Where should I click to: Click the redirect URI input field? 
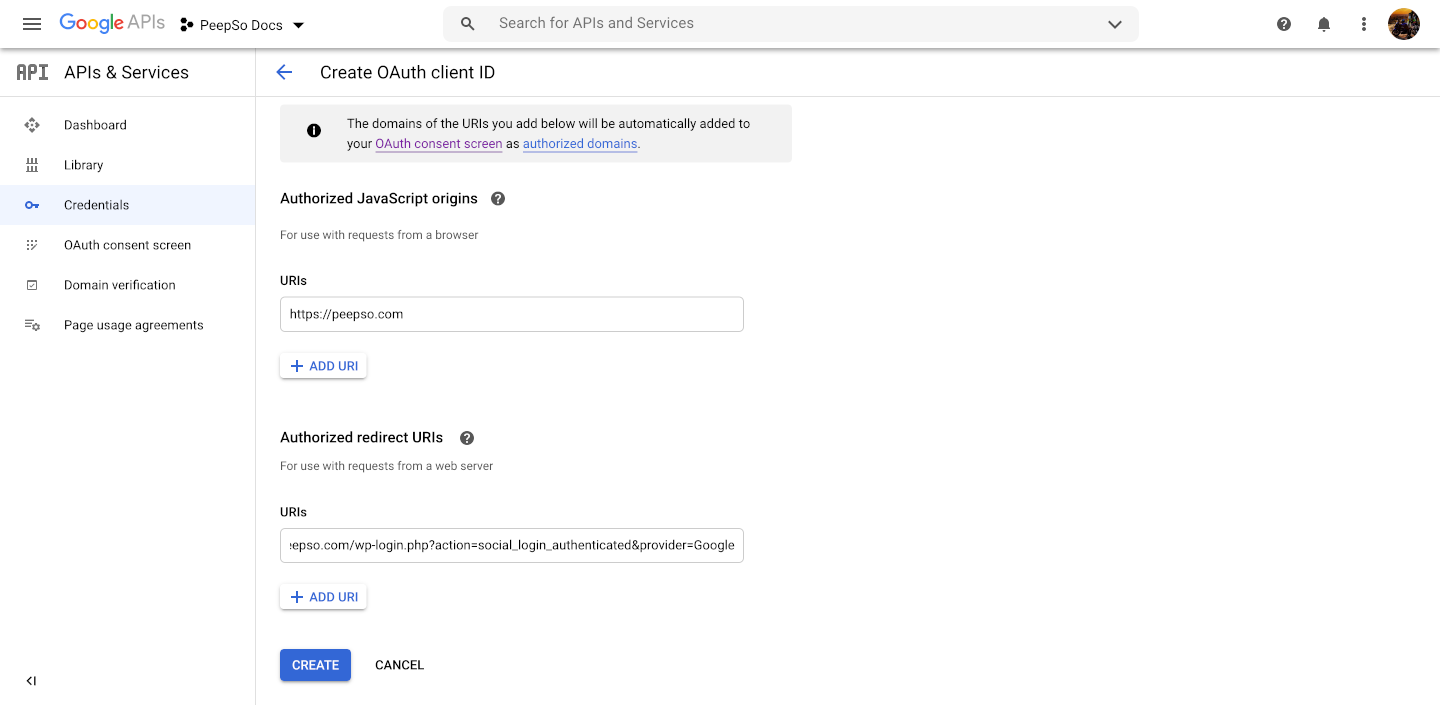512,545
